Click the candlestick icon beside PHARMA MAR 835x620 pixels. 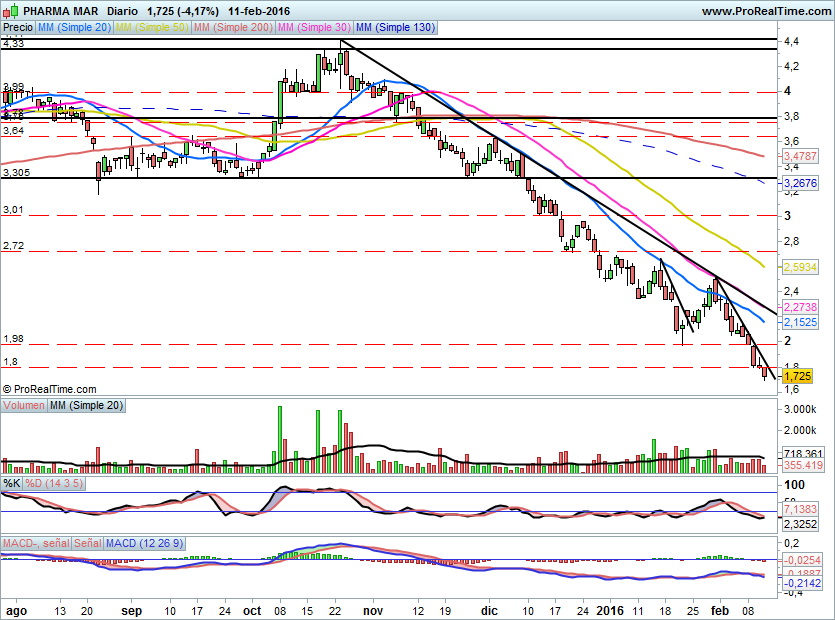point(10,11)
